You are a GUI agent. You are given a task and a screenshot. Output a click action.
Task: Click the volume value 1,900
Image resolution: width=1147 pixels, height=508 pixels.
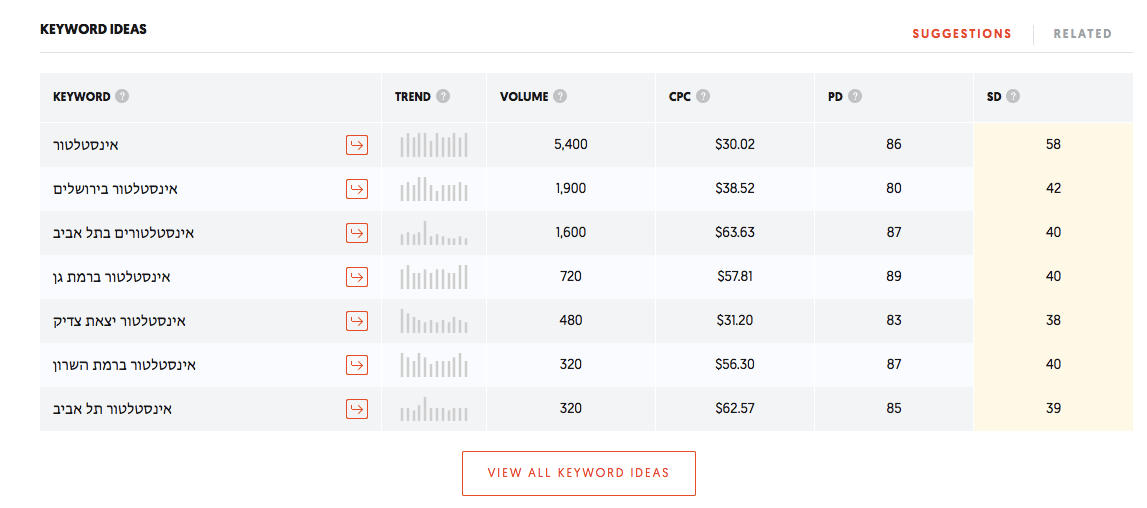click(x=571, y=189)
